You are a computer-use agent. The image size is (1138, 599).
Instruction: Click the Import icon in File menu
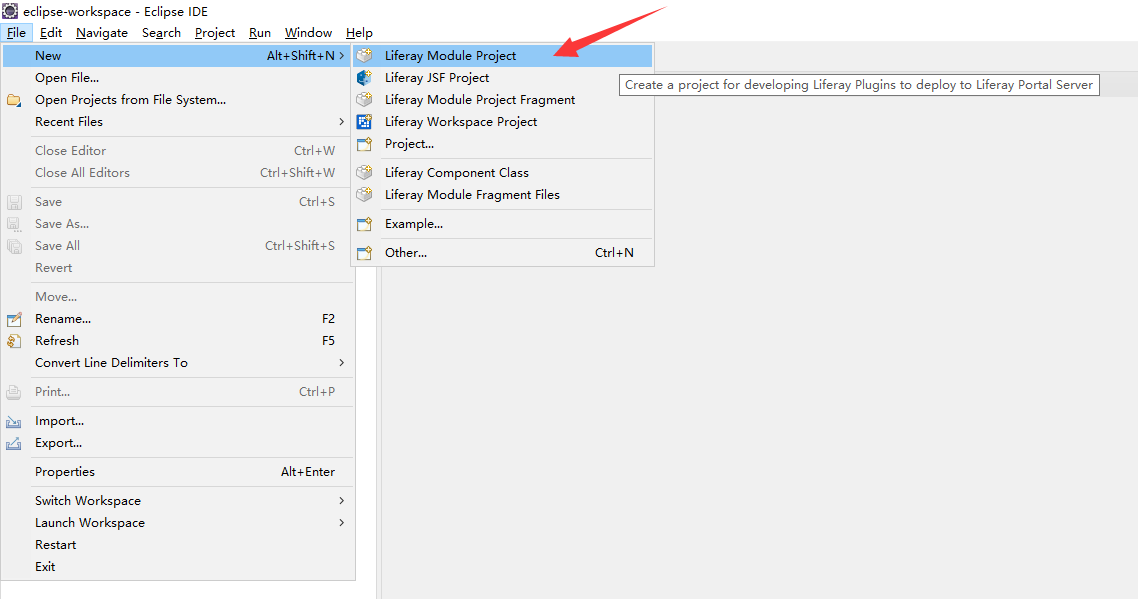pos(14,421)
